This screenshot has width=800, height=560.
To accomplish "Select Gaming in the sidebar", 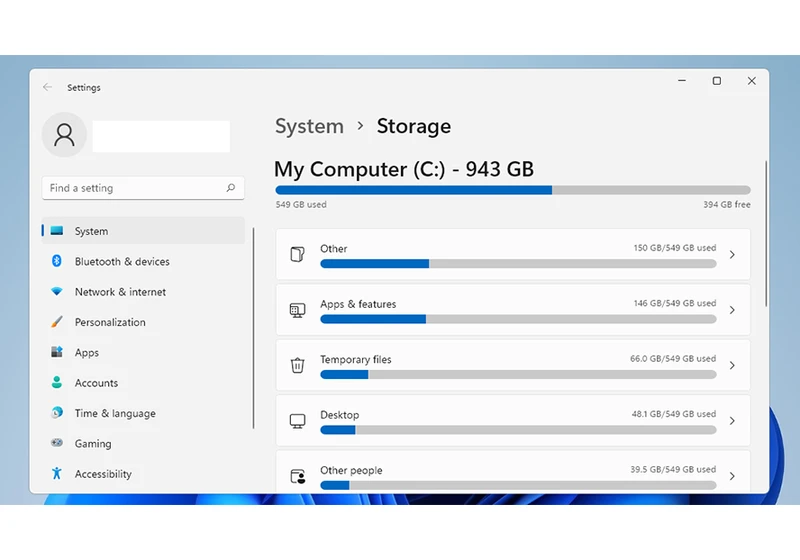I will pyautogui.click(x=143, y=443).
